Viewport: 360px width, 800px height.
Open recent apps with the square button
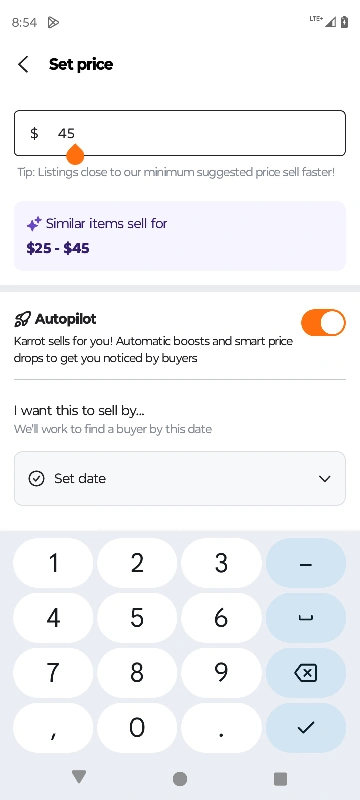(x=280, y=779)
